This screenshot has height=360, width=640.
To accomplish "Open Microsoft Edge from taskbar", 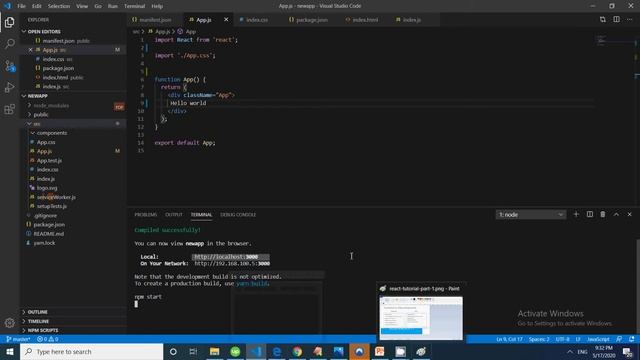I will point(276,351).
